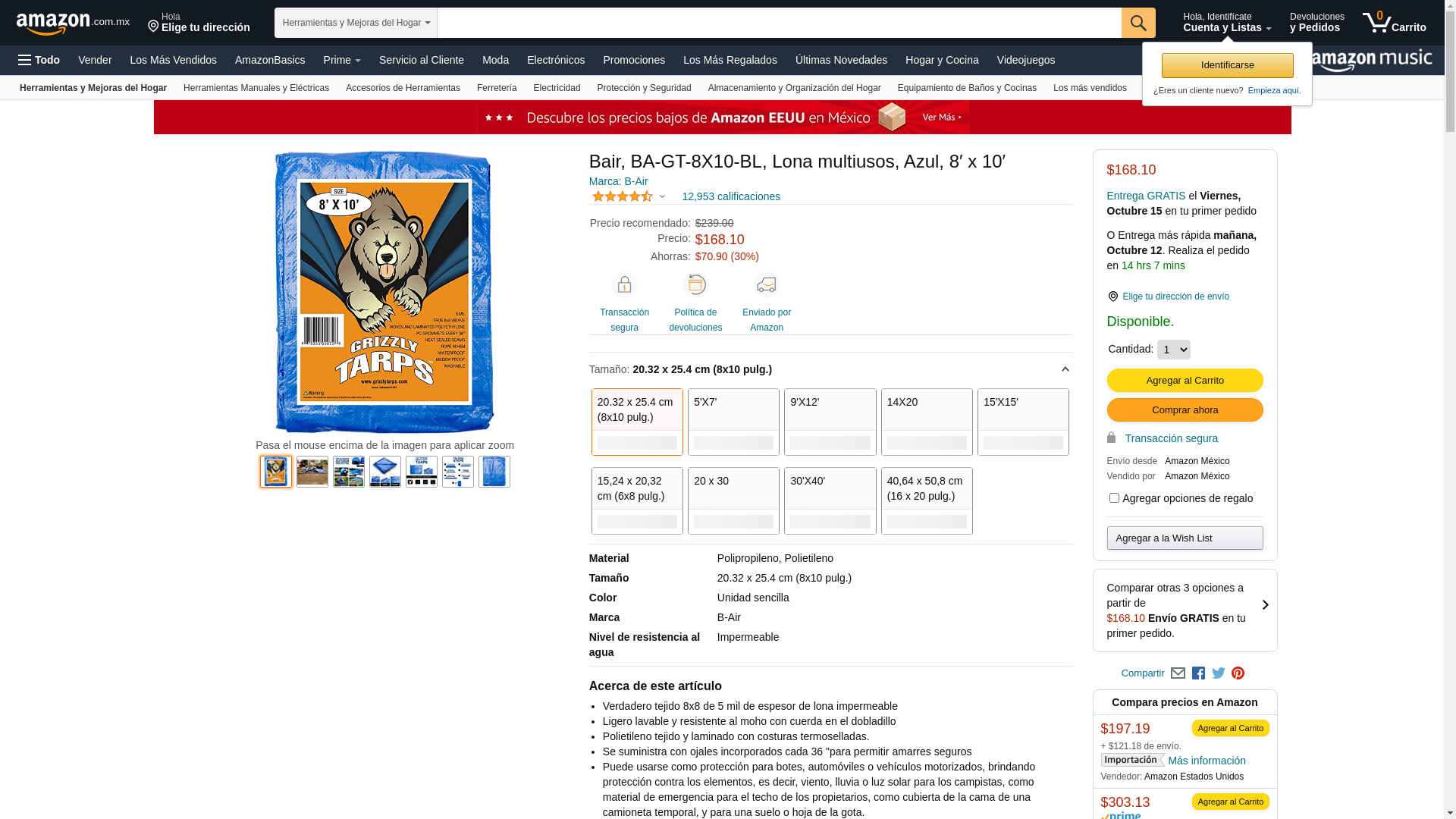The image size is (1456, 819).
Task: Click the Transacción segura padlock icon
Action: pos(624,284)
